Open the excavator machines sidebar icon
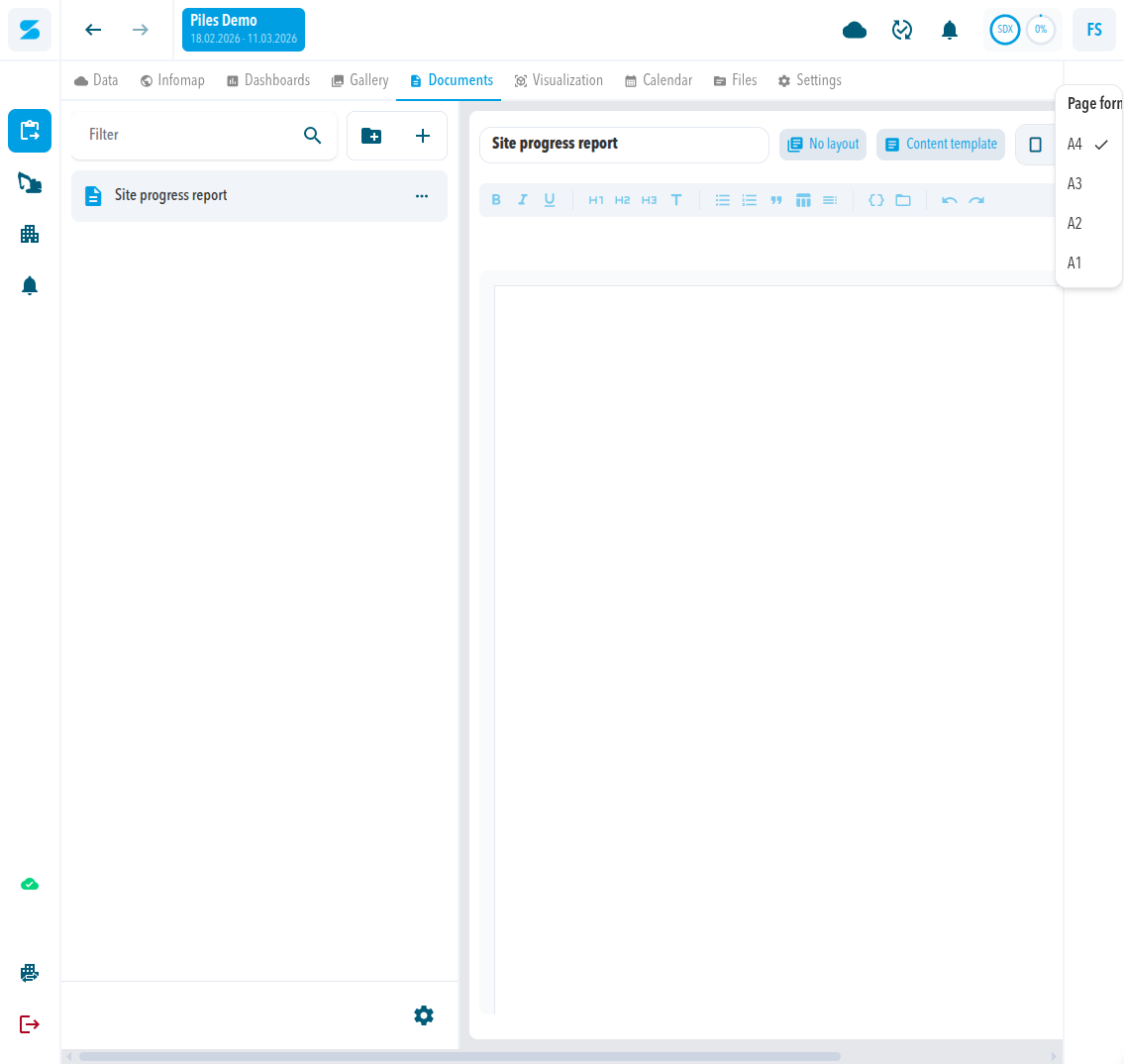This screenshot has height=1064, width=1124. click(x=30, y=183)
